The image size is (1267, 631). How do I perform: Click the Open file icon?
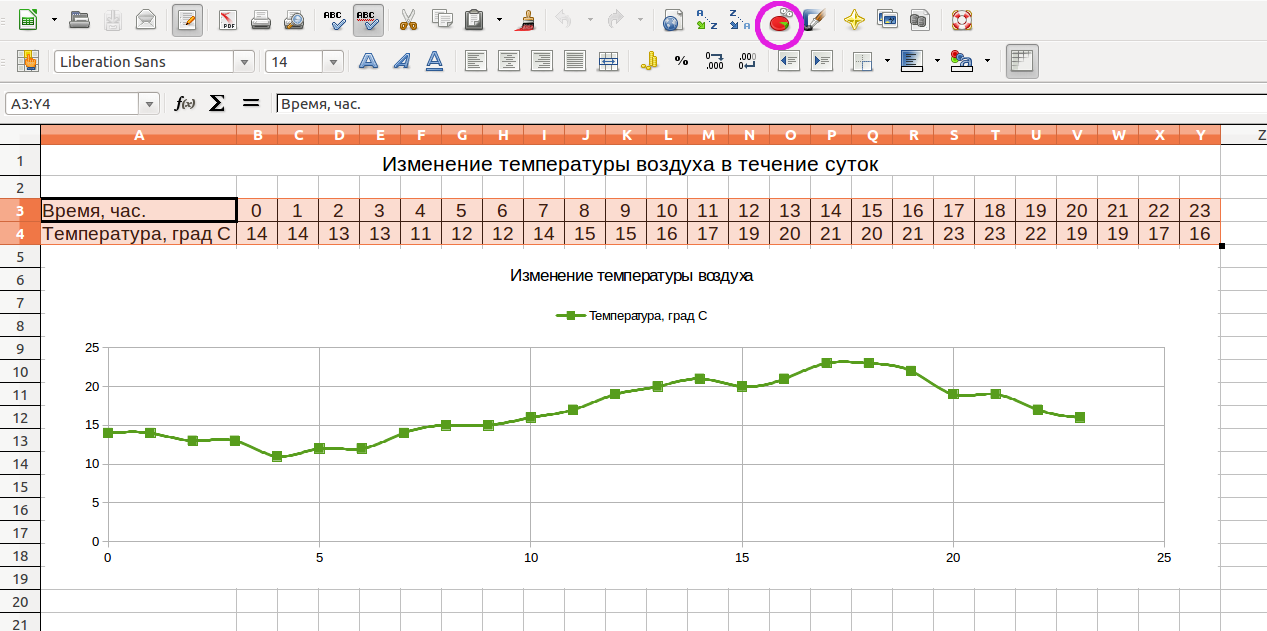pyautogui.click(x=80, y=19)
